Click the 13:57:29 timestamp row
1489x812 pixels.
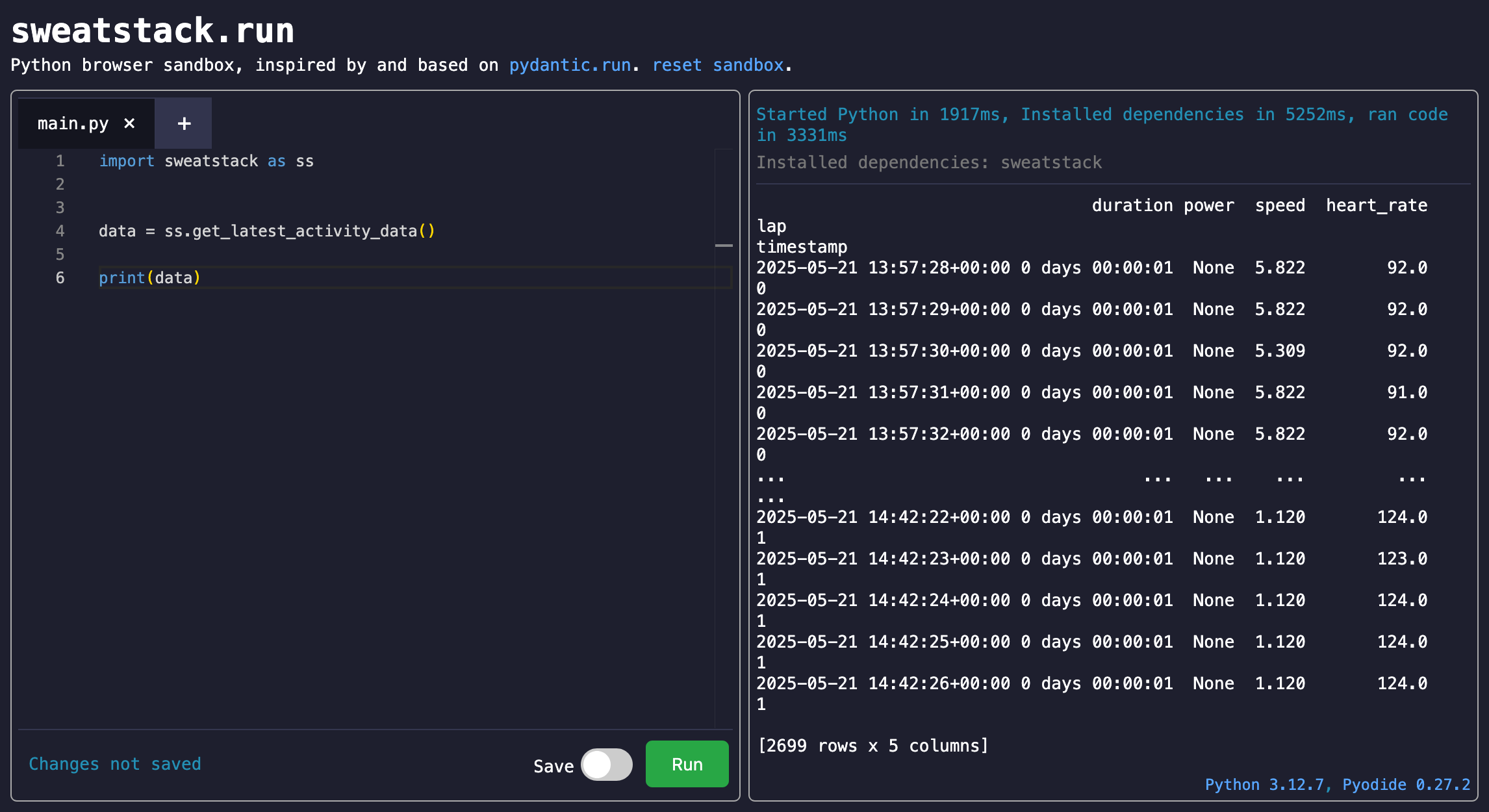point(1092,309)
